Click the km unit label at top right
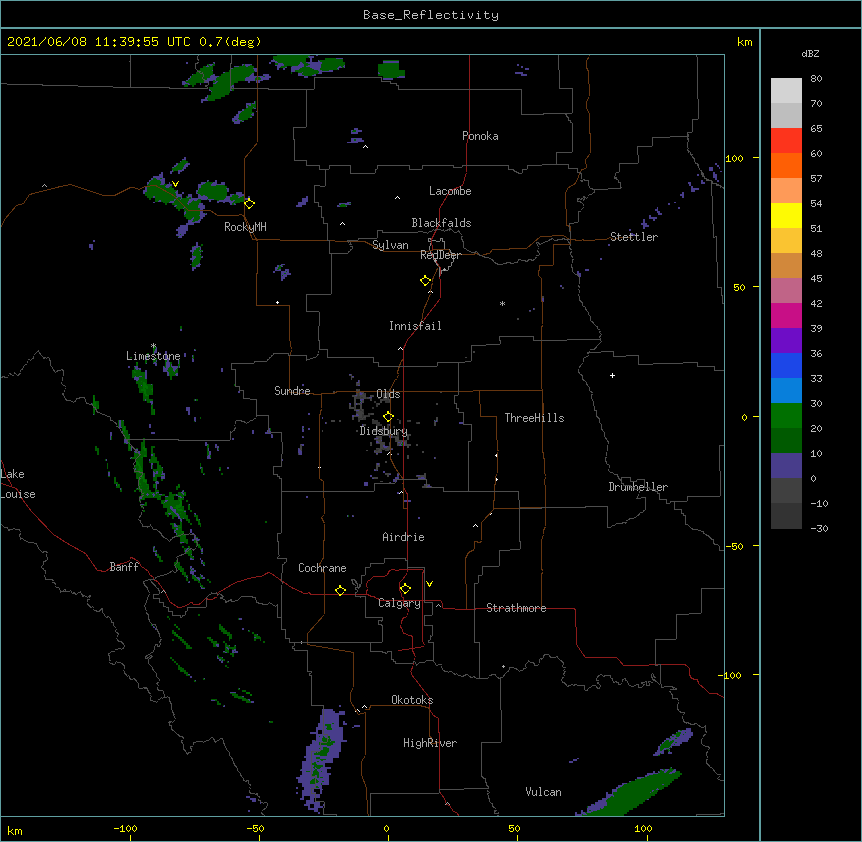The image size is (862, 842). coord(744,42)
